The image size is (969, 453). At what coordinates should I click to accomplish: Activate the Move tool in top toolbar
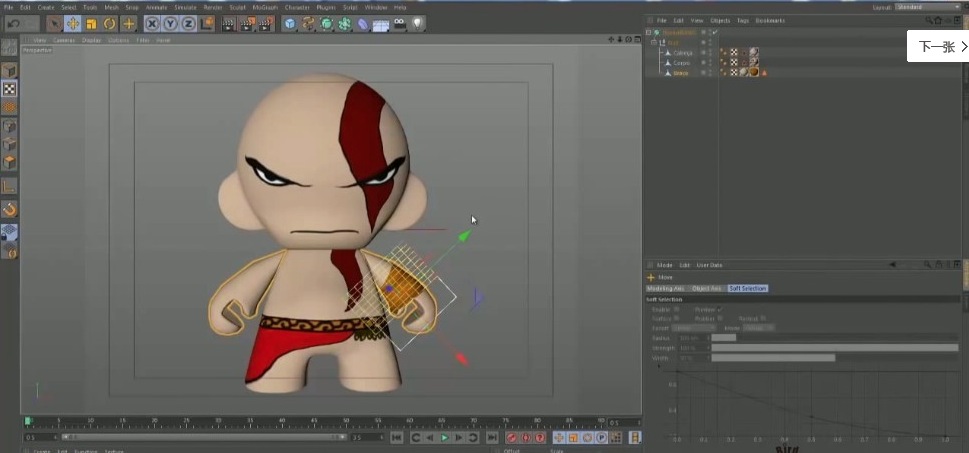[73, 24]
